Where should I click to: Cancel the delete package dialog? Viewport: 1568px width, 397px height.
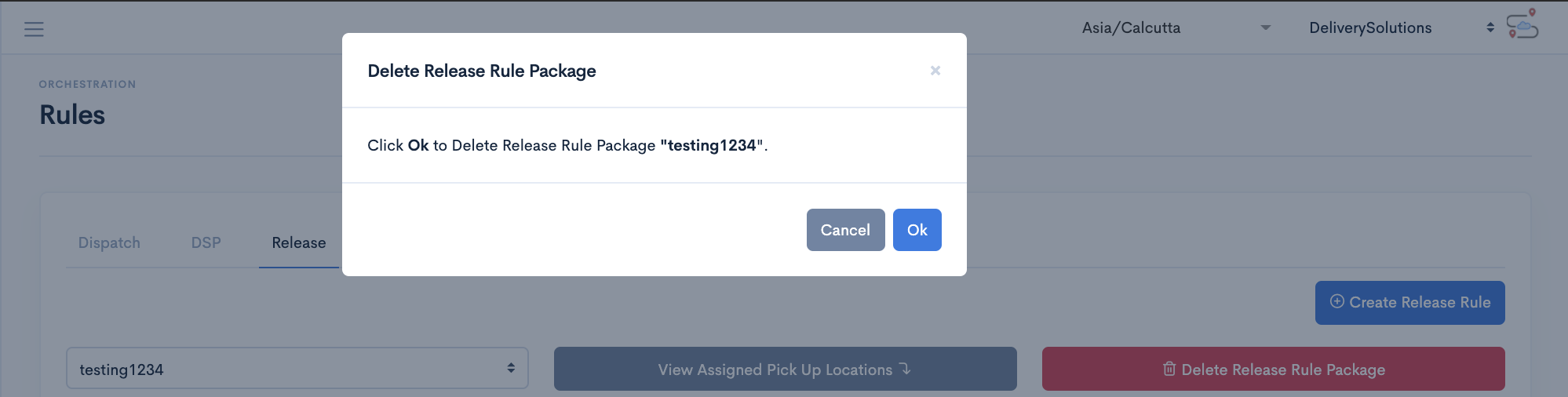coord(845,230)
